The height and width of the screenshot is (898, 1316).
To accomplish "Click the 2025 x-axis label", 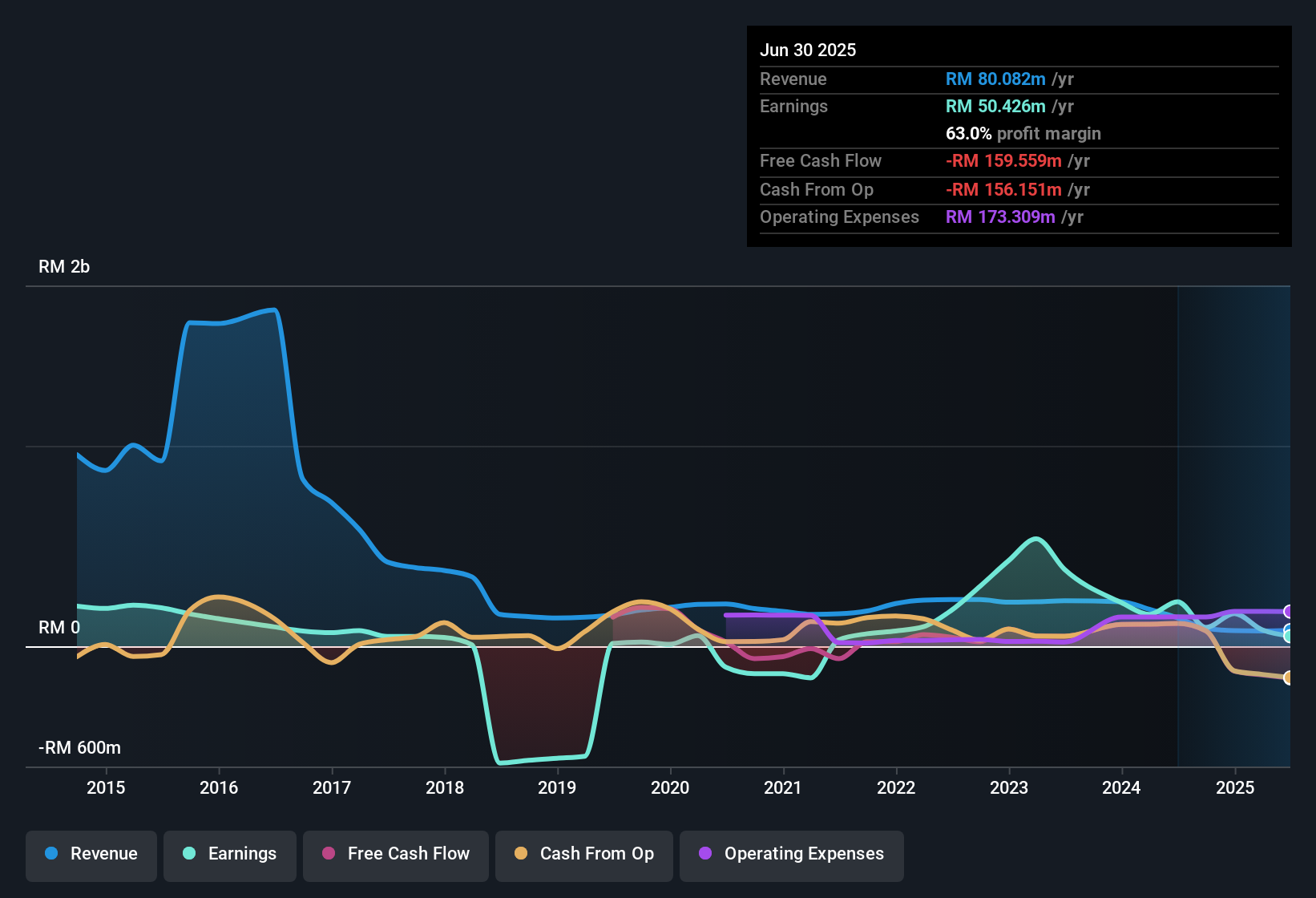I will click(1235, 787).
